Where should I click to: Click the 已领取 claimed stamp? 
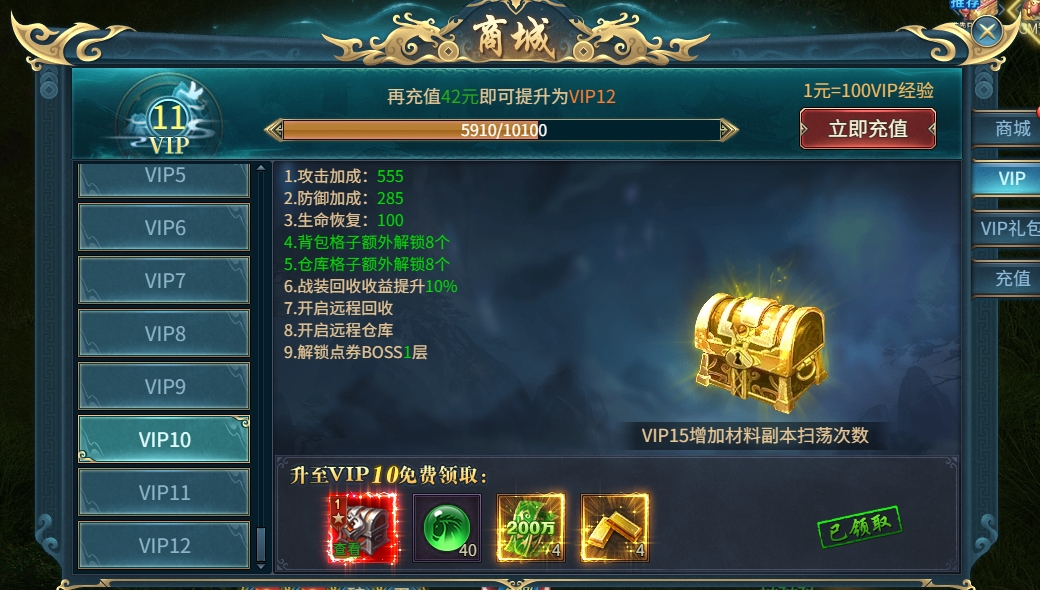pos(859,526)
